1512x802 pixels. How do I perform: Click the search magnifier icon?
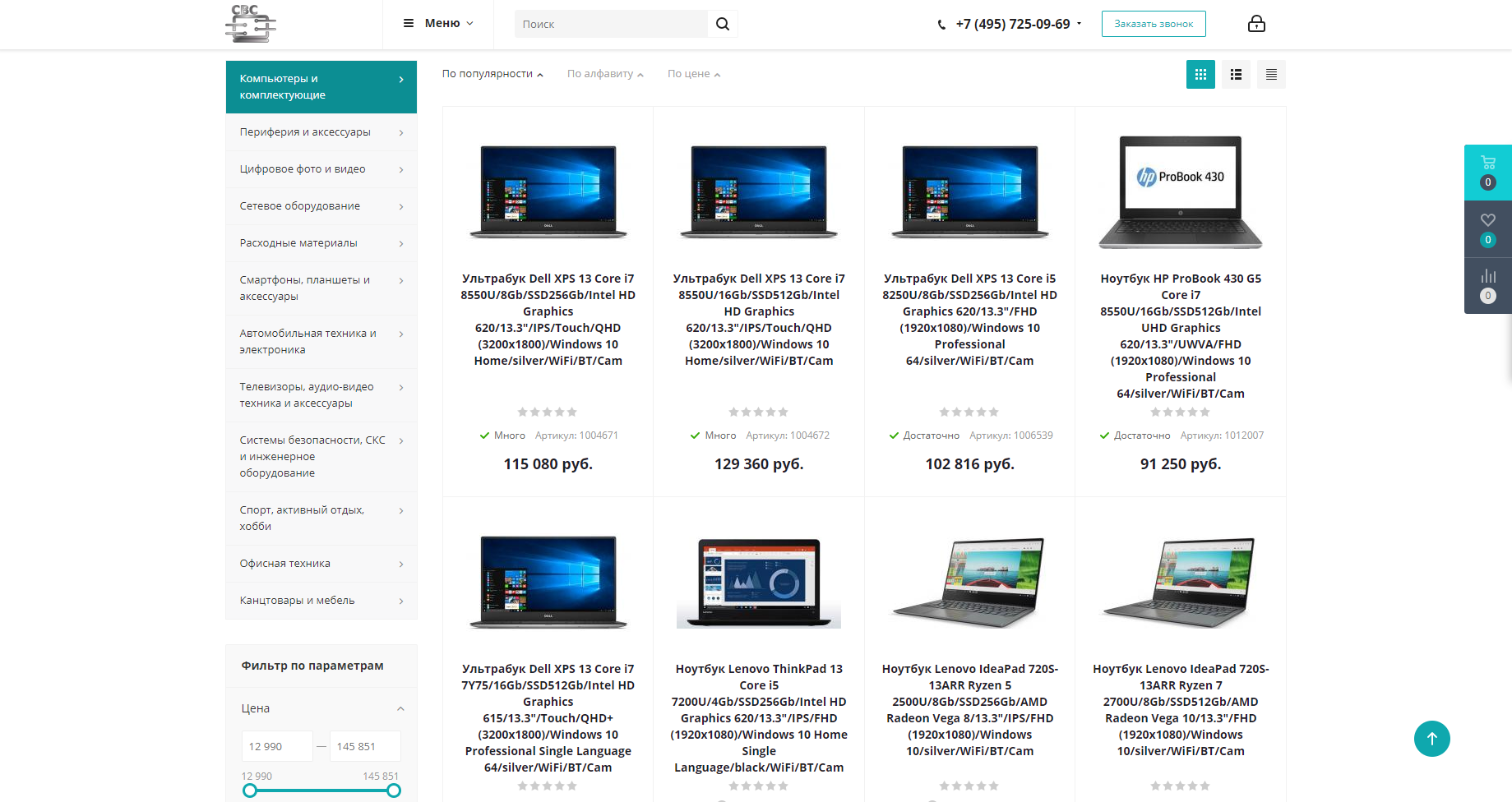[723, 24]
